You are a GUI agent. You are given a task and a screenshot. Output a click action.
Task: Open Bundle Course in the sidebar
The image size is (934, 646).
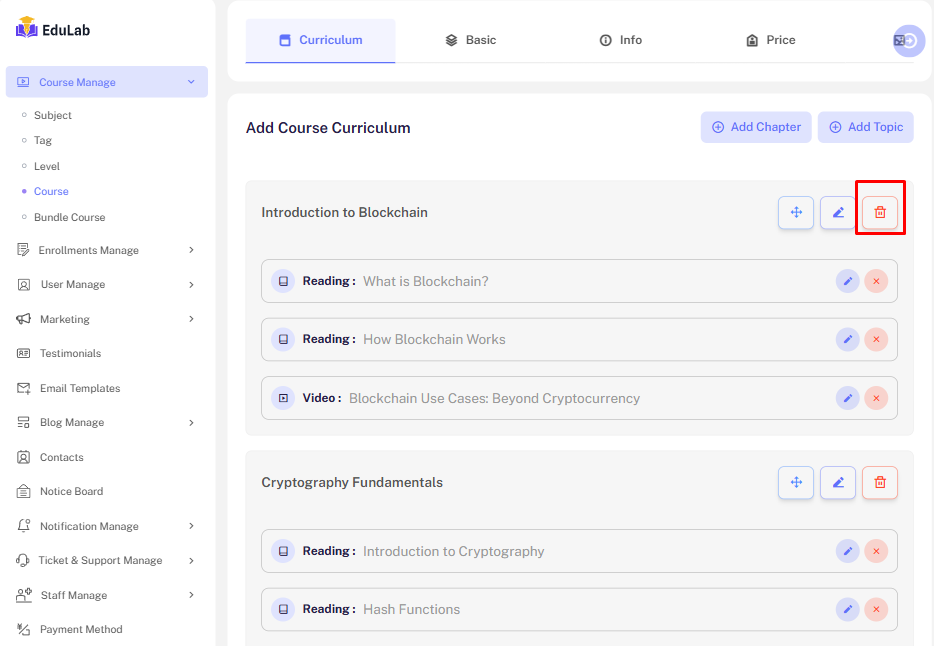tap(69, 217)
